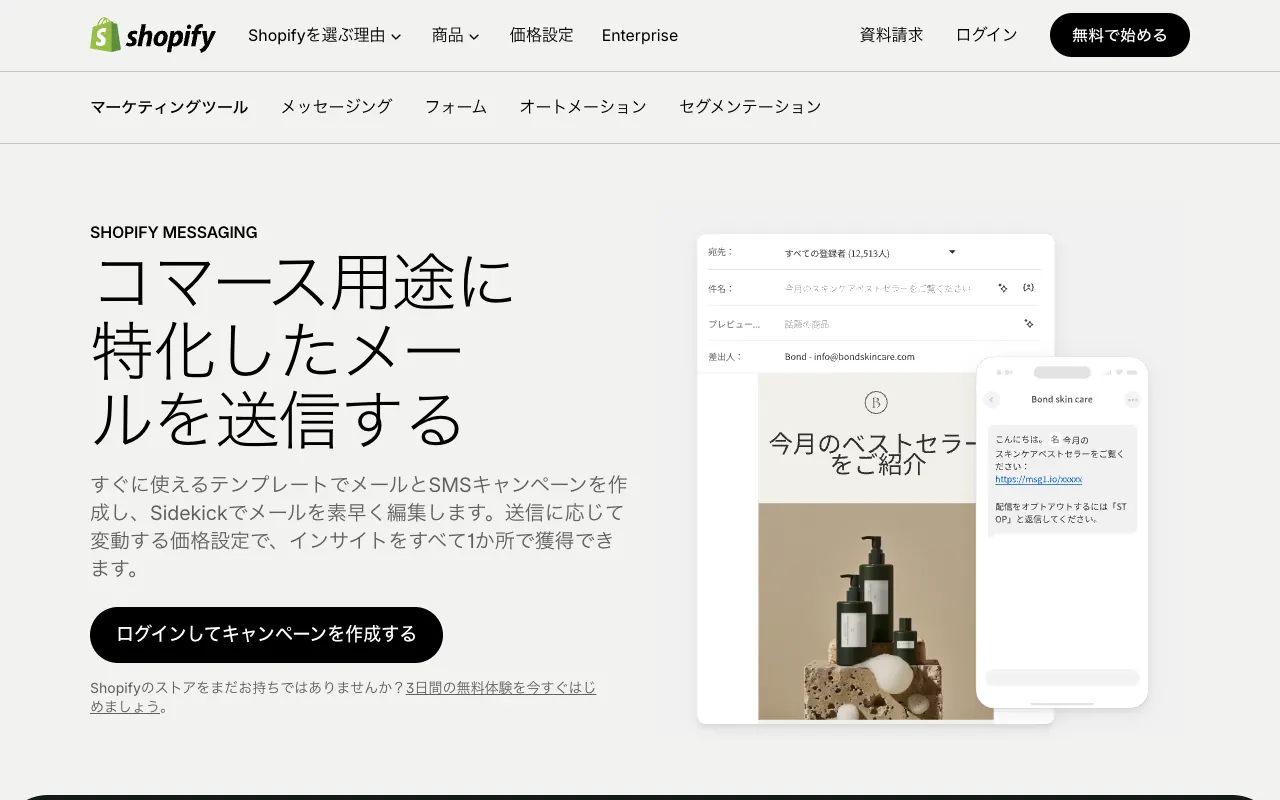Switch to メッセージング tab
The image size is (1280, 800).
336,107
